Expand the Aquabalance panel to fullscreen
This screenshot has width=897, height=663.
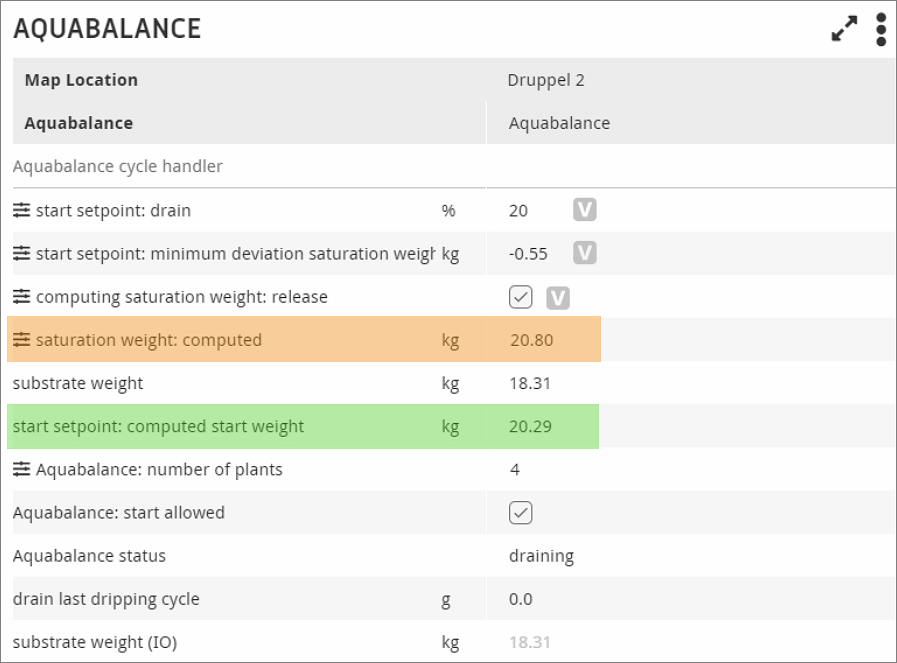pyautogui.click(x=845, y=28)
